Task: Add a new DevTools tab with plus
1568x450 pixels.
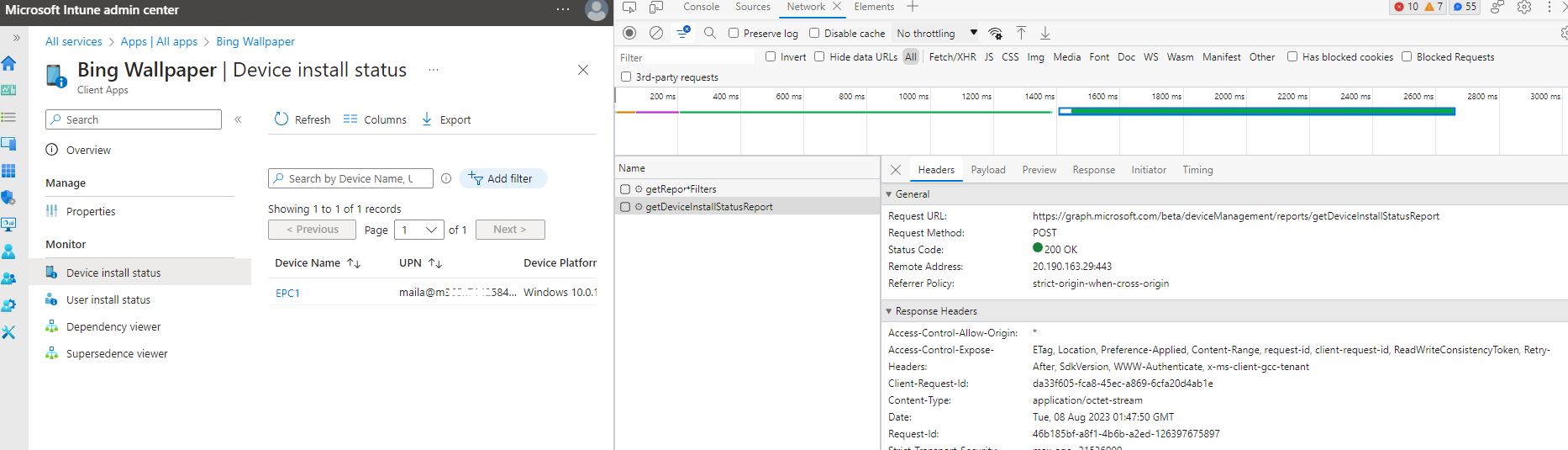Action: [913, 7]
